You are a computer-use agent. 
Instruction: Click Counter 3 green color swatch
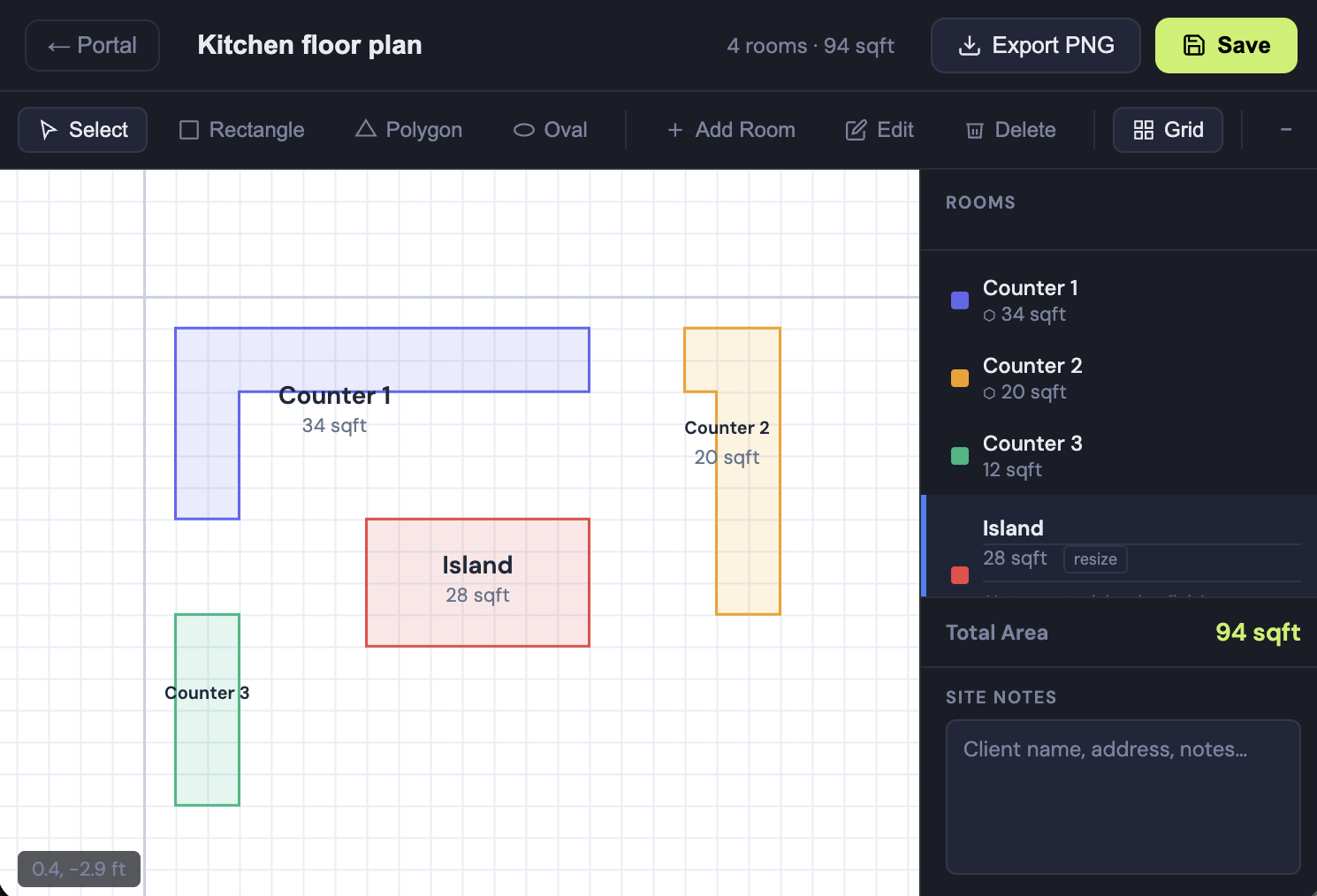pyautogui.click(x=960, y=456)
